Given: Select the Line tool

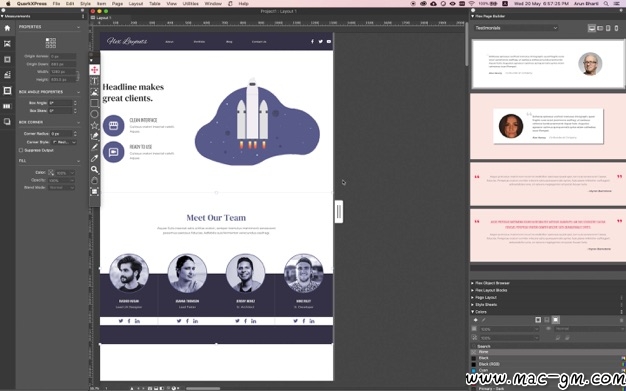Looking at the screenshot, I should pyautogui.click(x=94, y=147).
